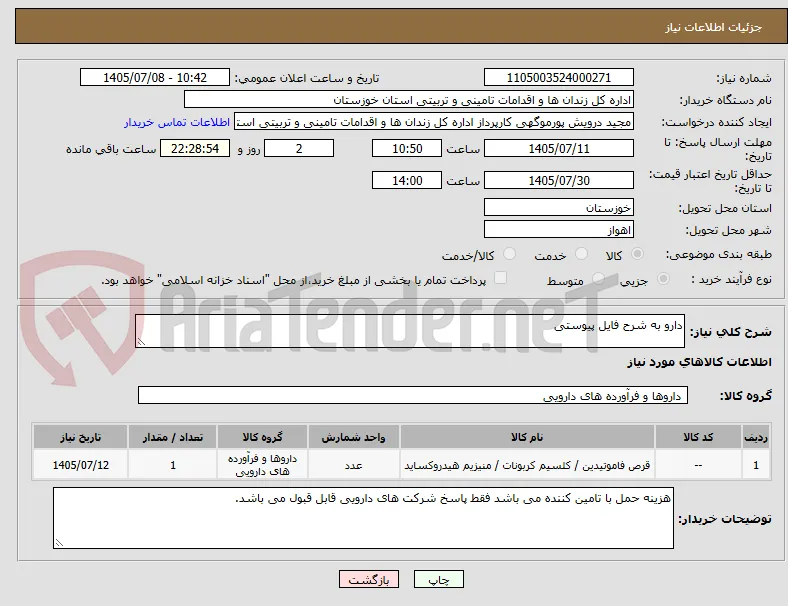Select the کالا/خدمت radio button

[x=510, y=254]
